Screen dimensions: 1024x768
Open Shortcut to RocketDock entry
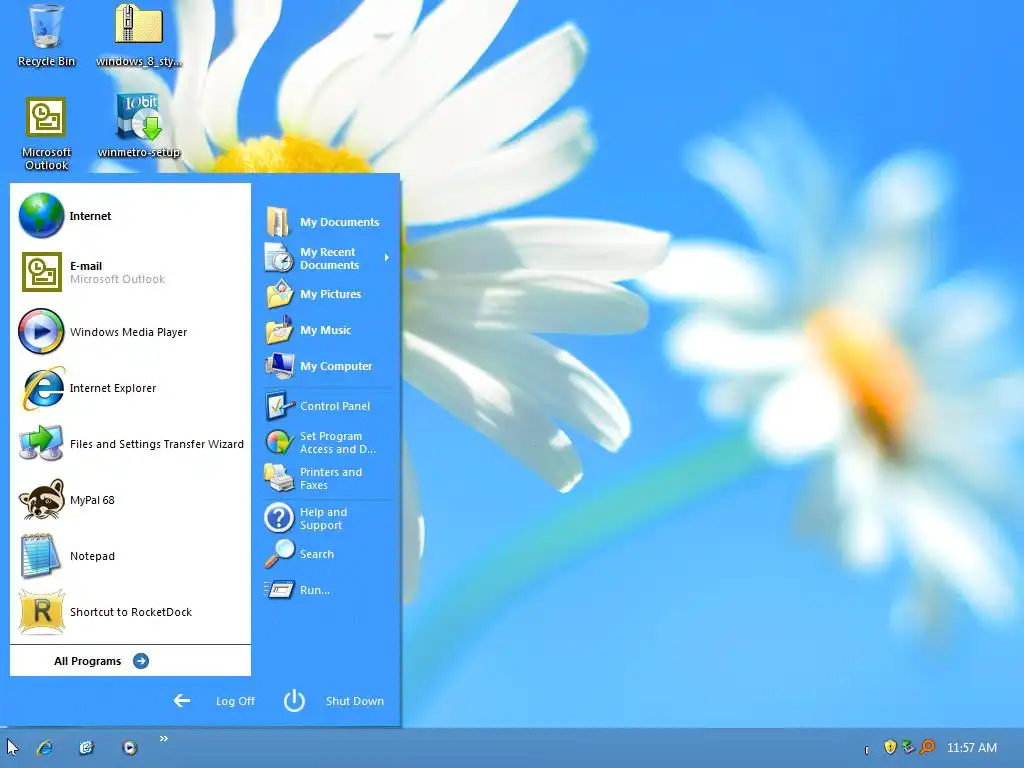pos(131,612)
